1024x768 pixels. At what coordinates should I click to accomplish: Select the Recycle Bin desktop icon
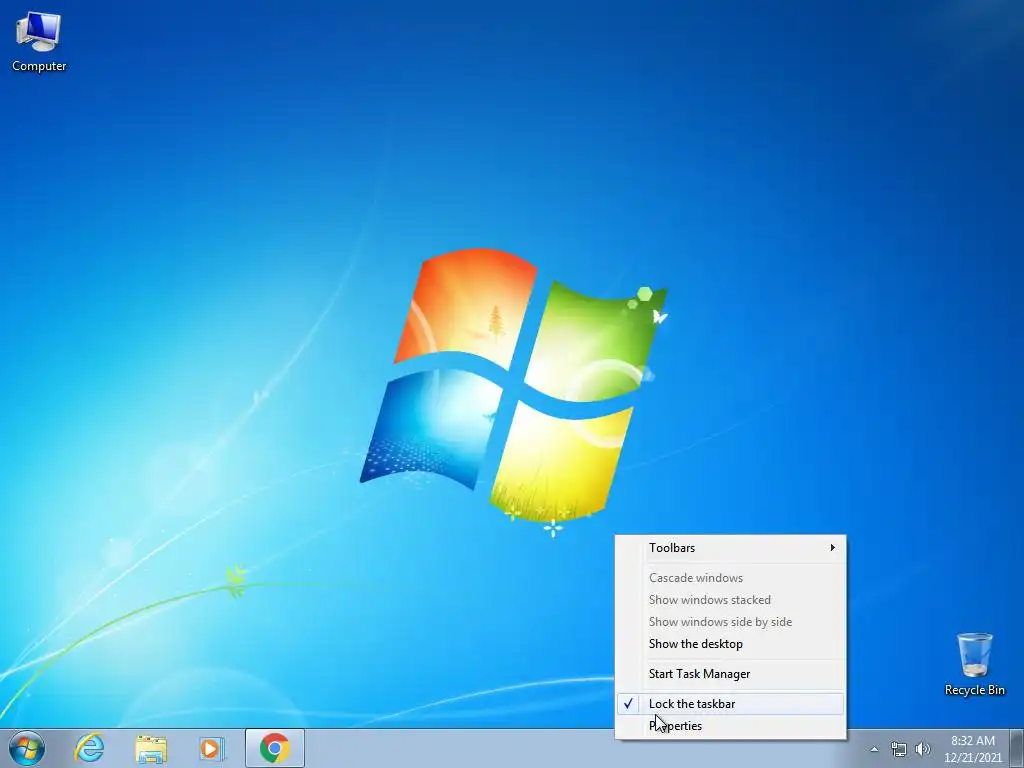click(974, 664)
